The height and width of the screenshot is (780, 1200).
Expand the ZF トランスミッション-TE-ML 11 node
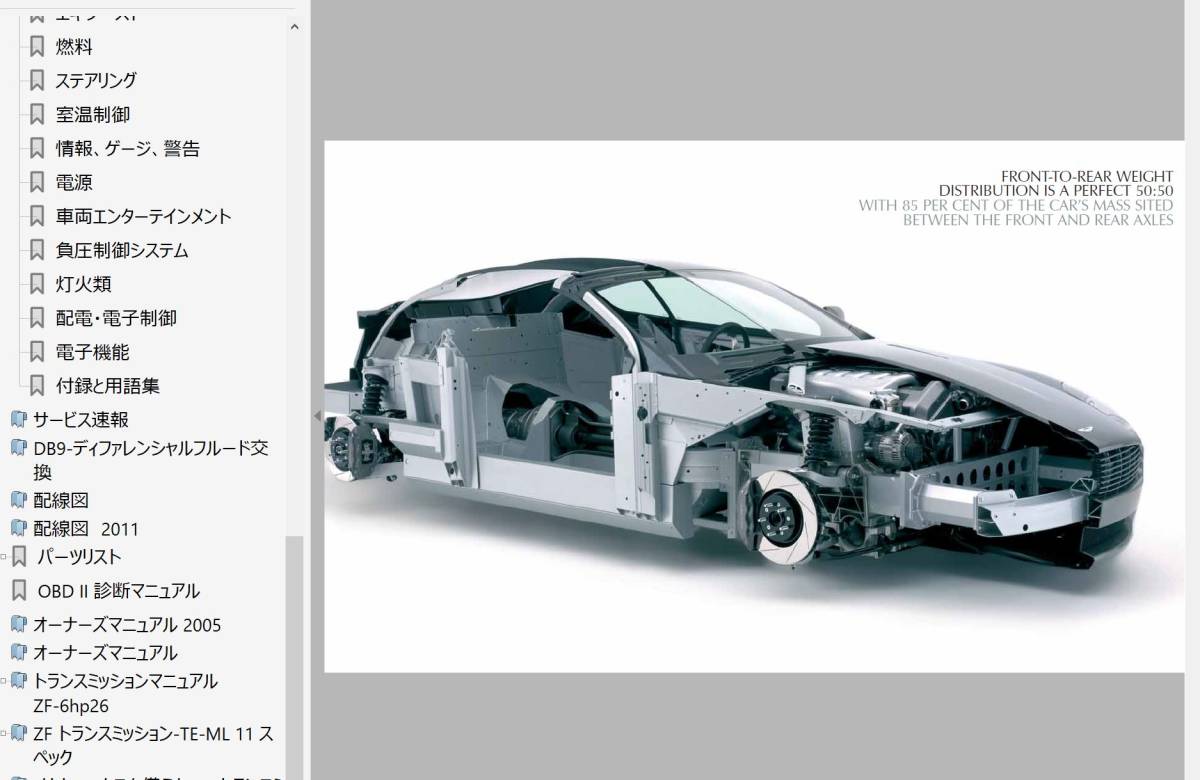click(x=4, y=734)
